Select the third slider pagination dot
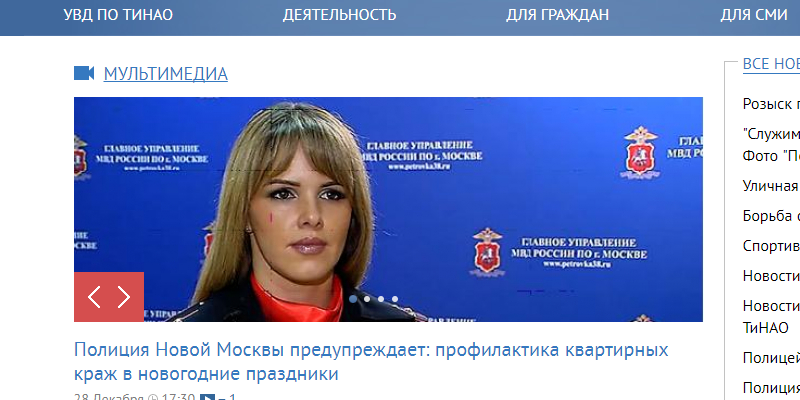This screenshot has width=800, height=400. (381, 299)
